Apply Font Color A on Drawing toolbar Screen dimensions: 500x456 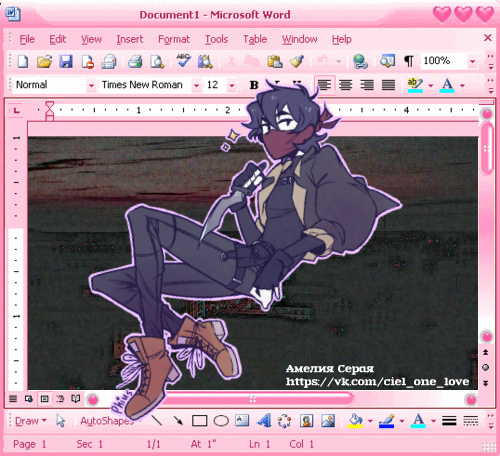pyautogui.click(x=418, y=421)
